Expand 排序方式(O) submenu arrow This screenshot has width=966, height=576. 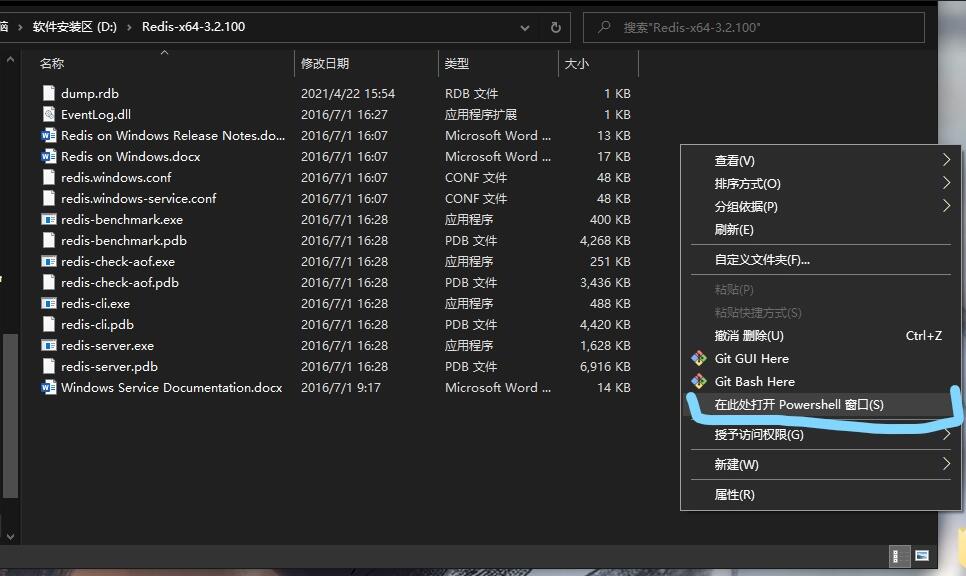click(946, 183)
